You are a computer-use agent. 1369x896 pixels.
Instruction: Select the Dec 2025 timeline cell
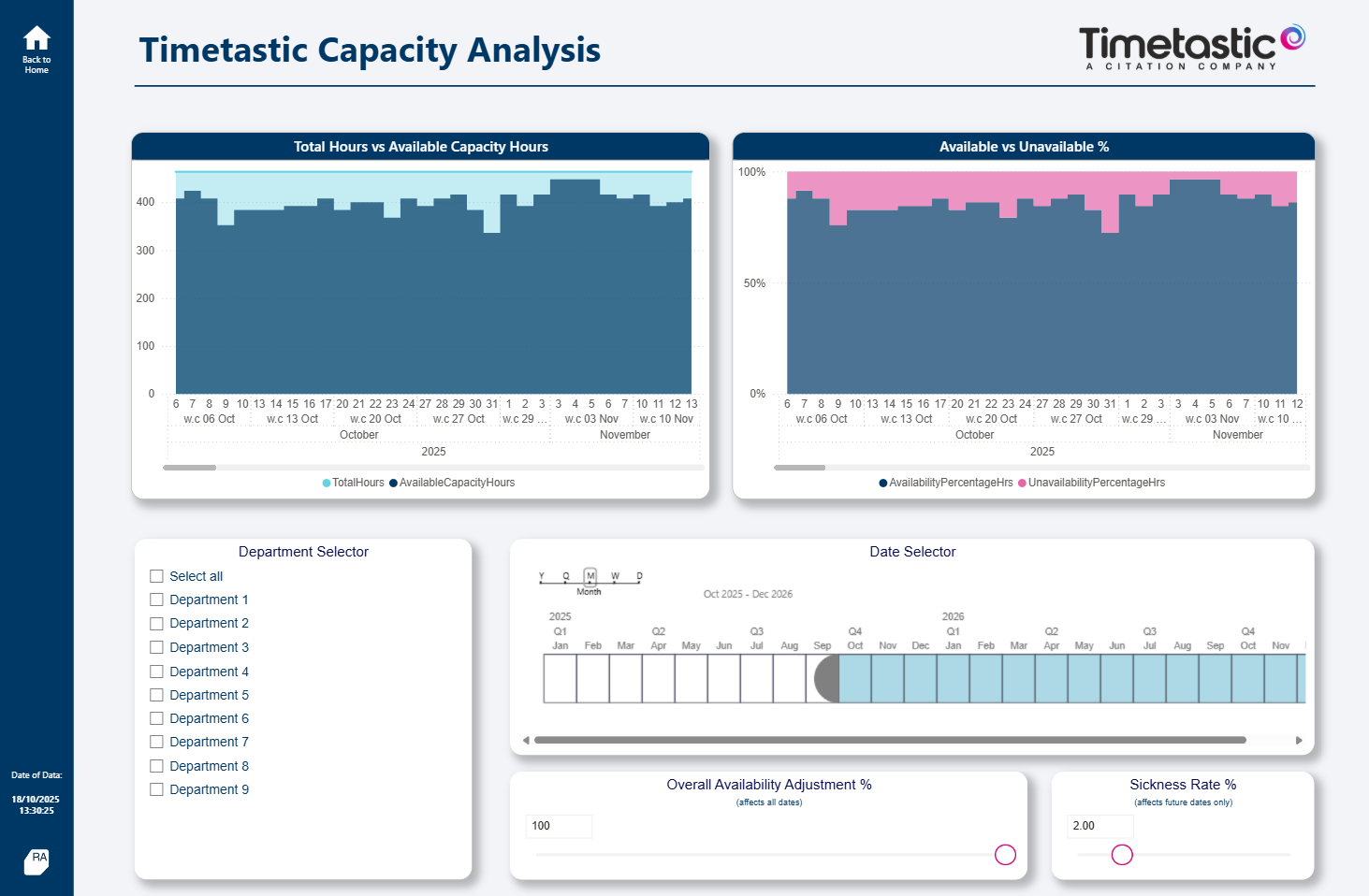pos(920,679)
